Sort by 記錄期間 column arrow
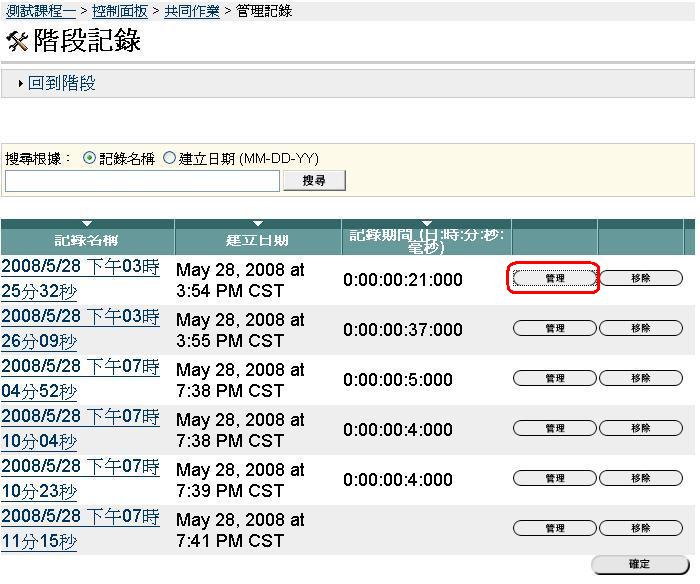This screenshot has width=700, height=584. 427,223
